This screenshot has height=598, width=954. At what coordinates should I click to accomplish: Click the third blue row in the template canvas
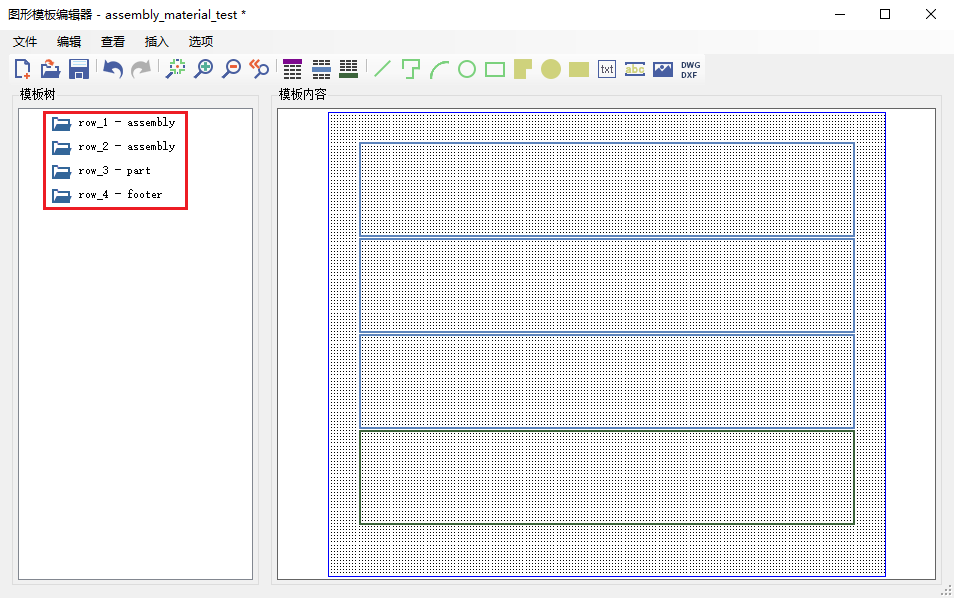pyautogui.click(x=607, y=381)
